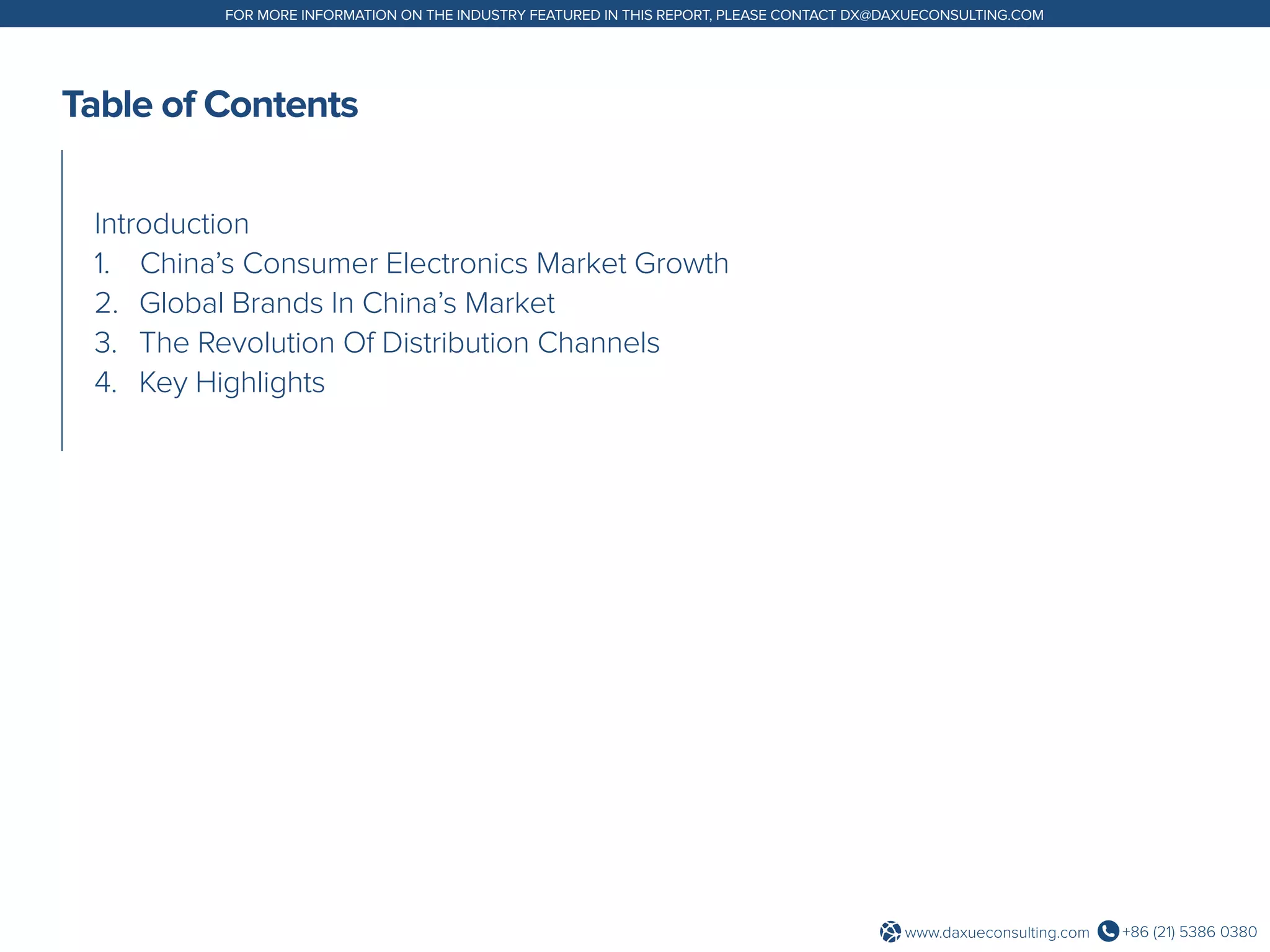Screen dimensions: 1270x952
Task: Click list number '1.' before China's
Action: tap(102, 264)
